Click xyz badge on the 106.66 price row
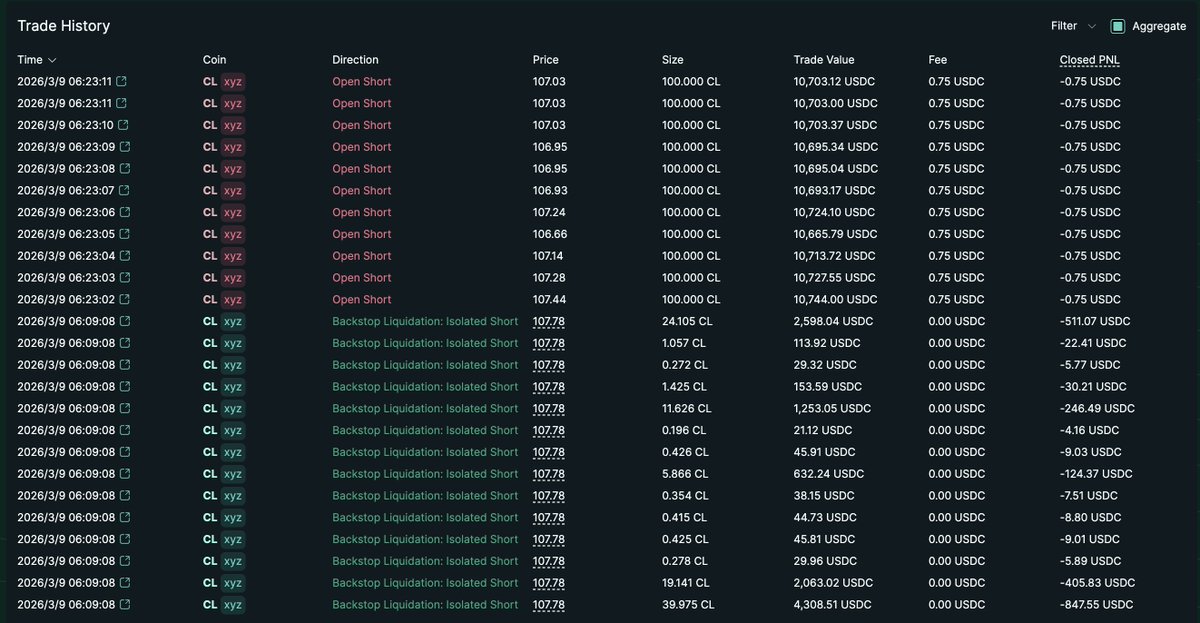 [232, 234]
